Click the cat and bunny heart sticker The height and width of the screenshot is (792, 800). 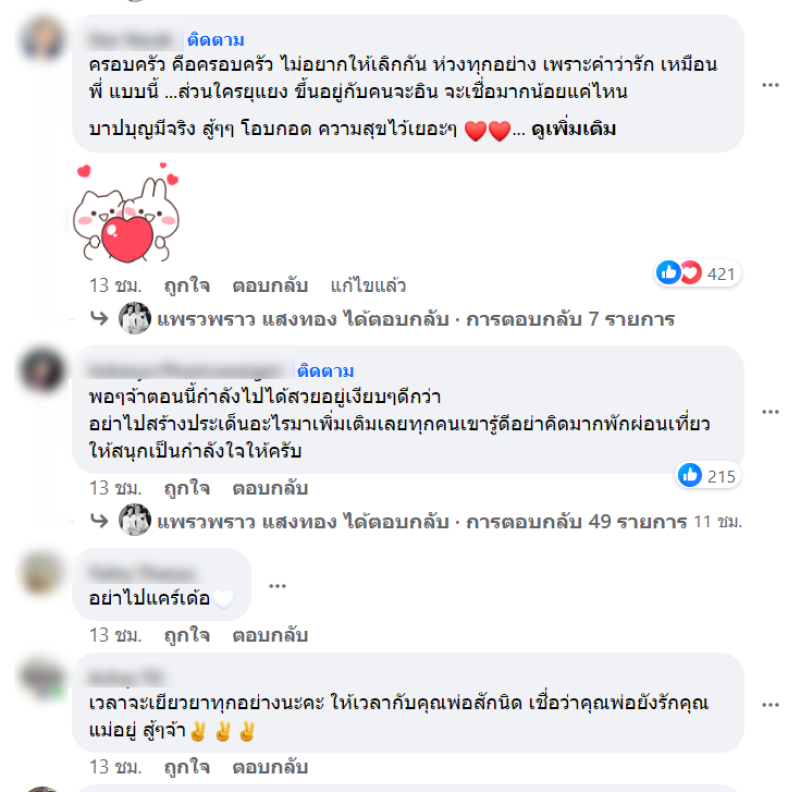pos(127,212)
